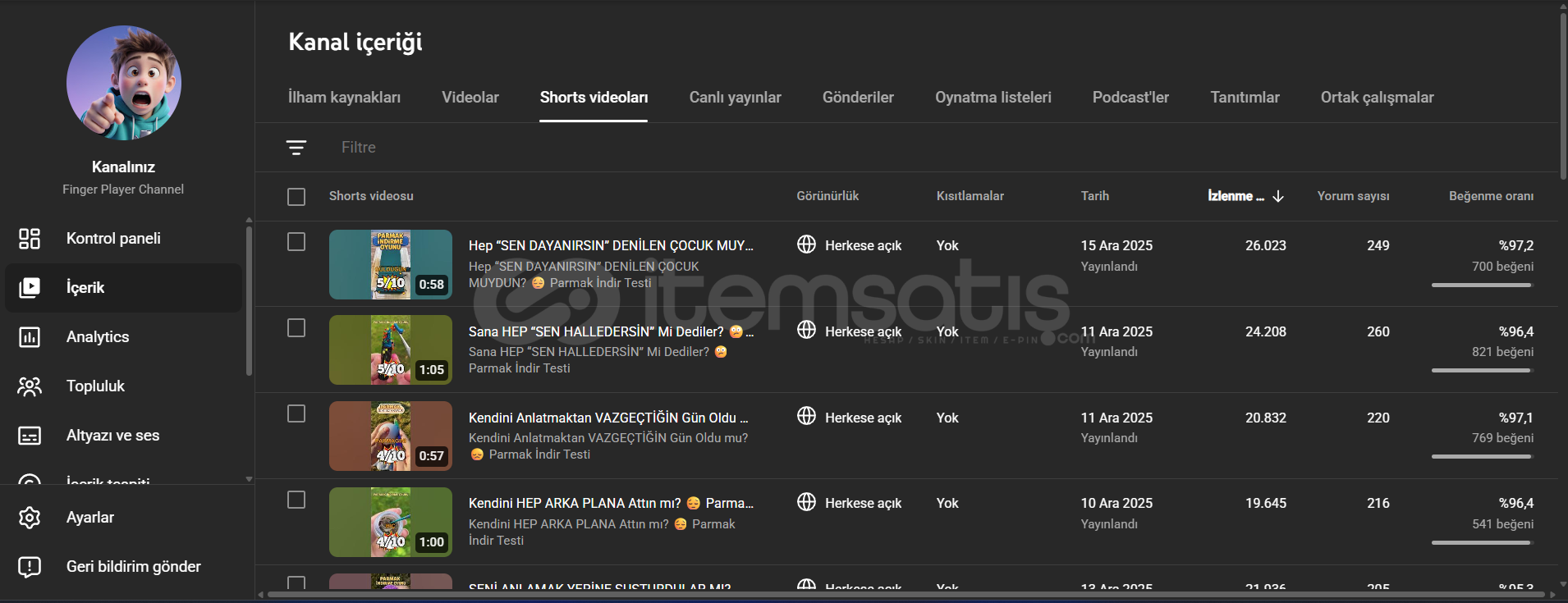Open Analytics chart icon in sidebar

(30, 337)
